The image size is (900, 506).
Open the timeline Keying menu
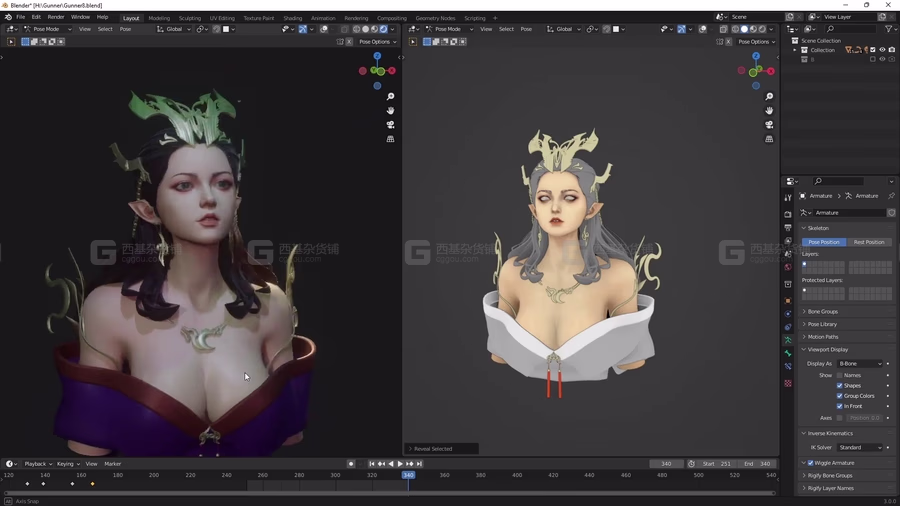click(x=68, y=464)
